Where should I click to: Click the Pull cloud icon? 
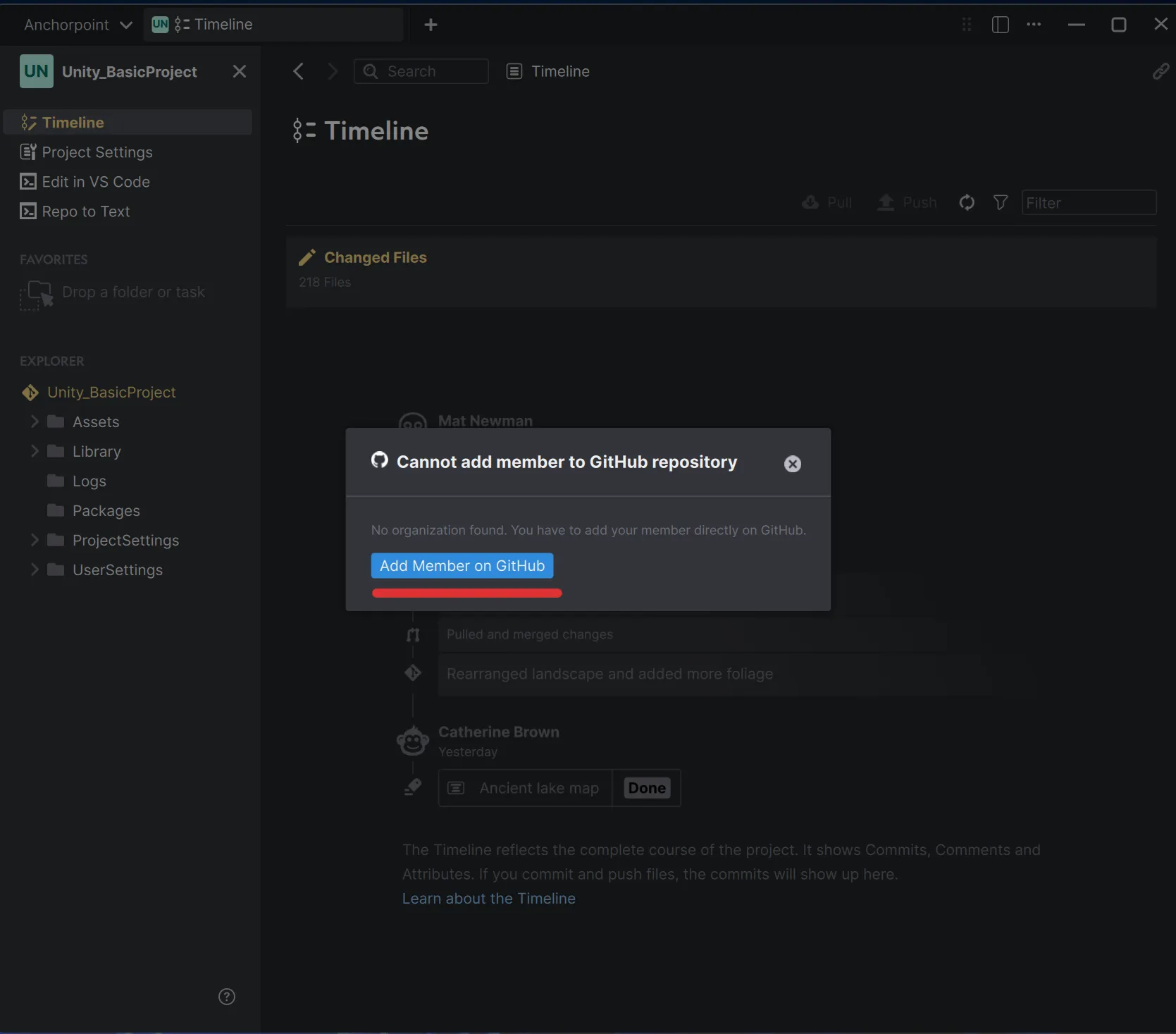click(x=812, y=202)
